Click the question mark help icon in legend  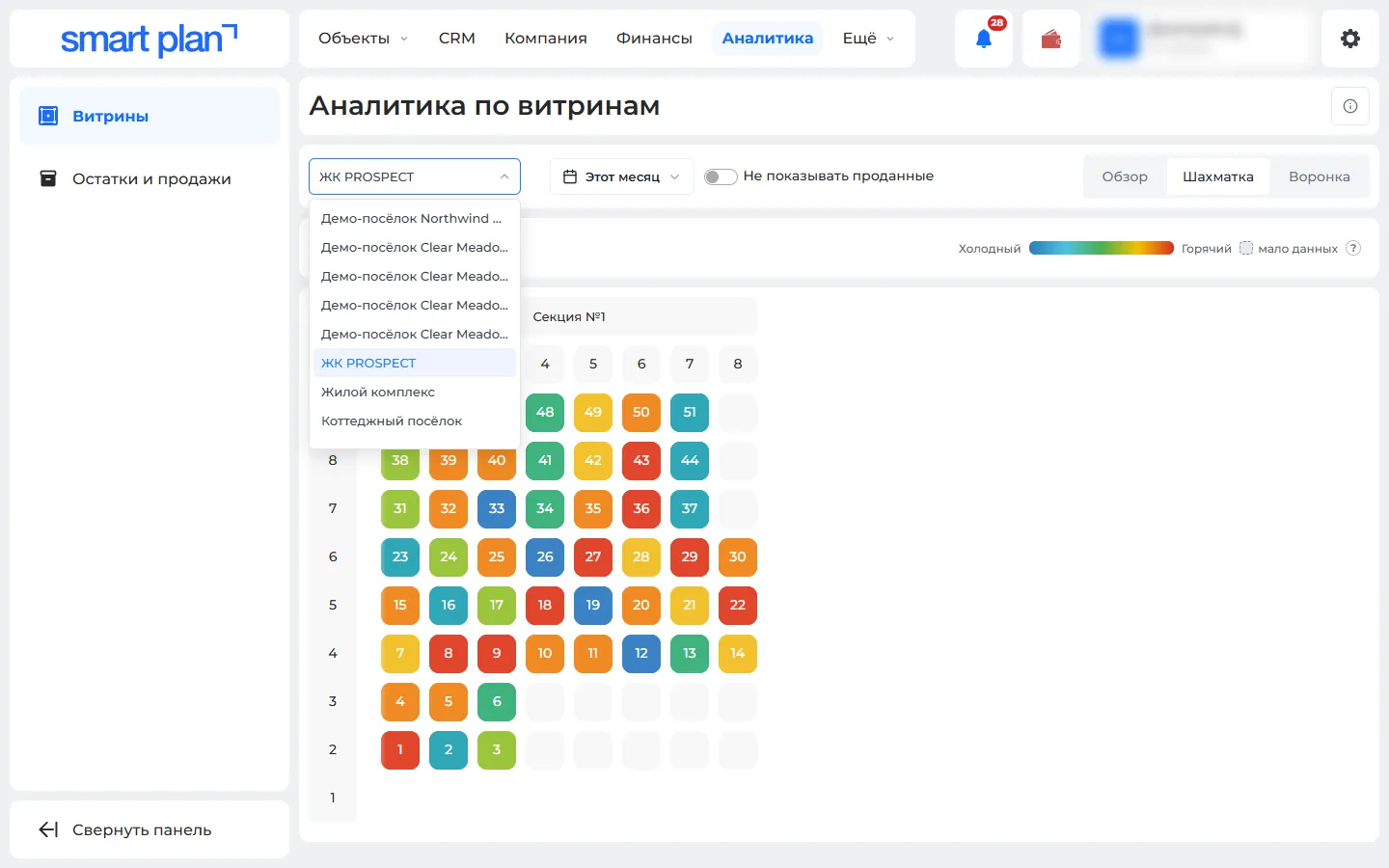1353,248
